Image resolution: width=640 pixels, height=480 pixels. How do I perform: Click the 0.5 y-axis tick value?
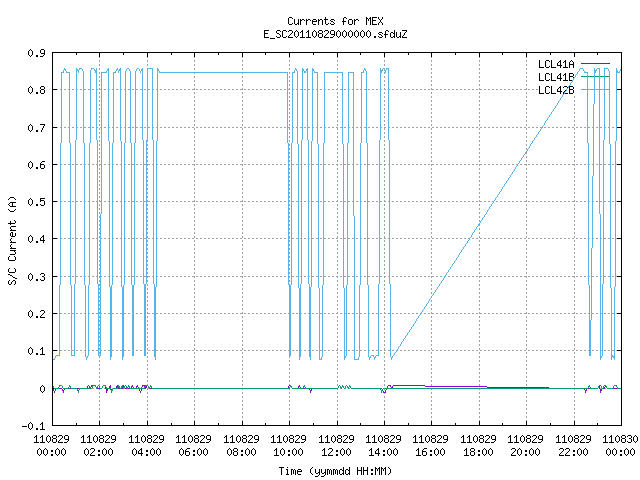[x=36, y=202]
